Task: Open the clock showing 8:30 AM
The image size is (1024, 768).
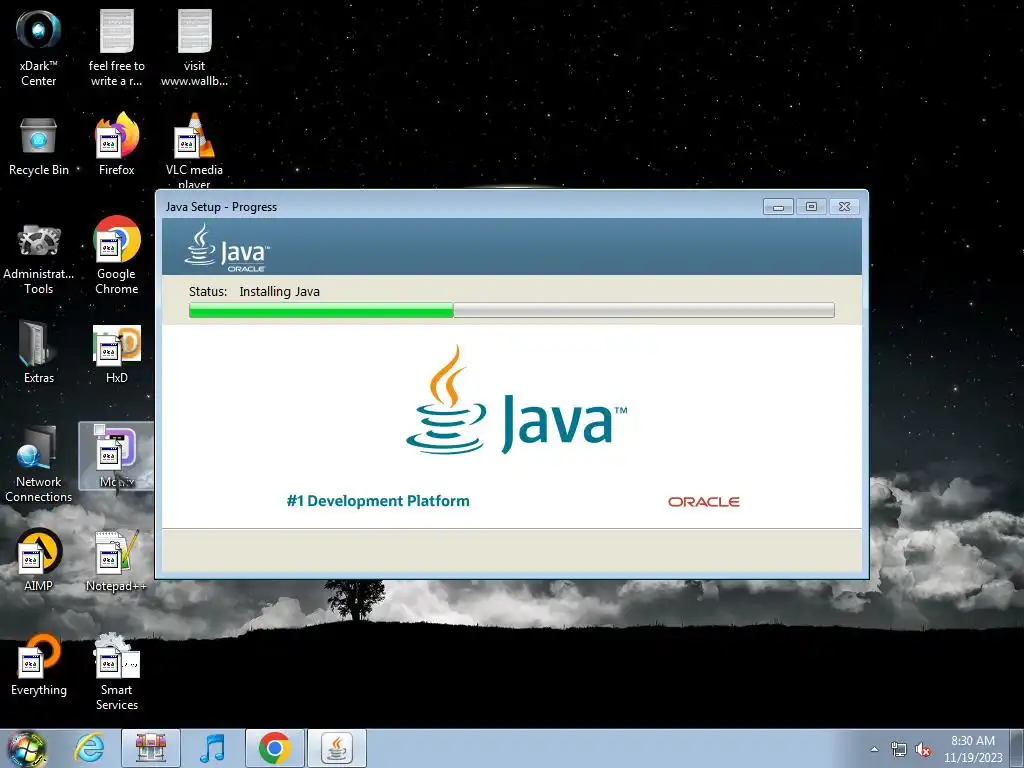Action: click(x=972, y=749)
